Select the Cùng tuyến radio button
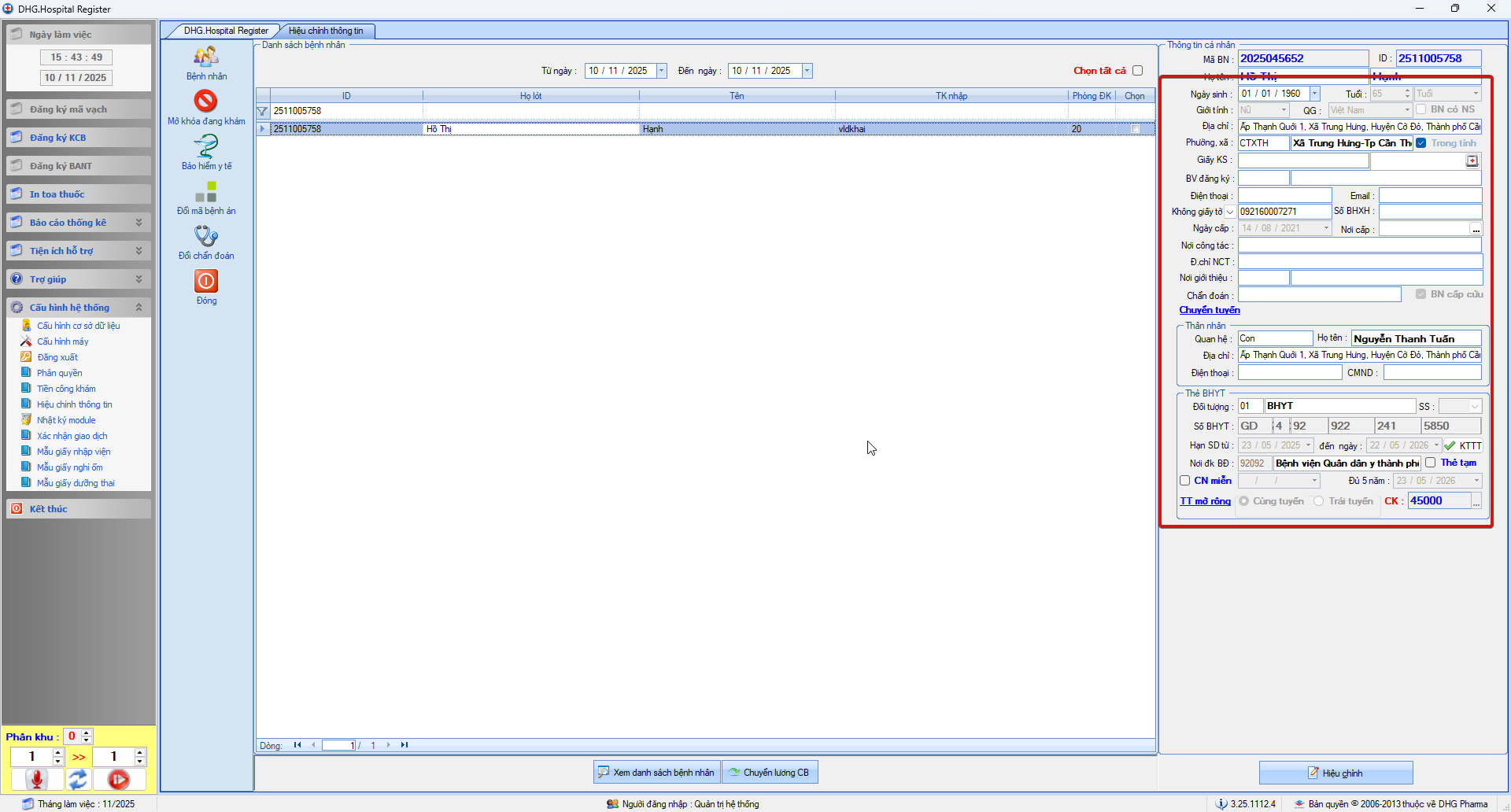1511x812 pixels. 1243,501
